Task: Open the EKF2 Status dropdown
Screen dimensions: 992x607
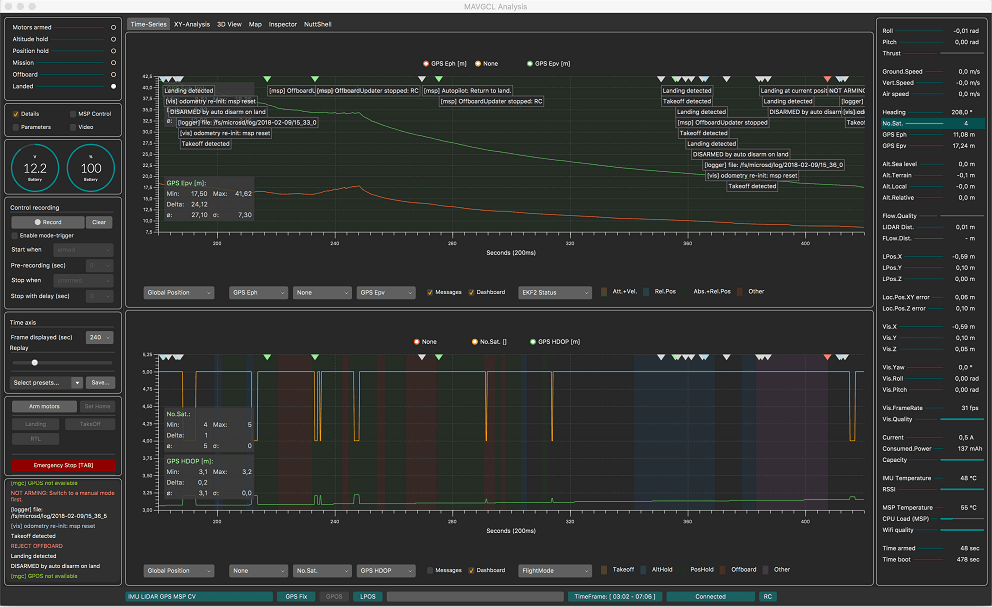Action: [x=556, y=292]
